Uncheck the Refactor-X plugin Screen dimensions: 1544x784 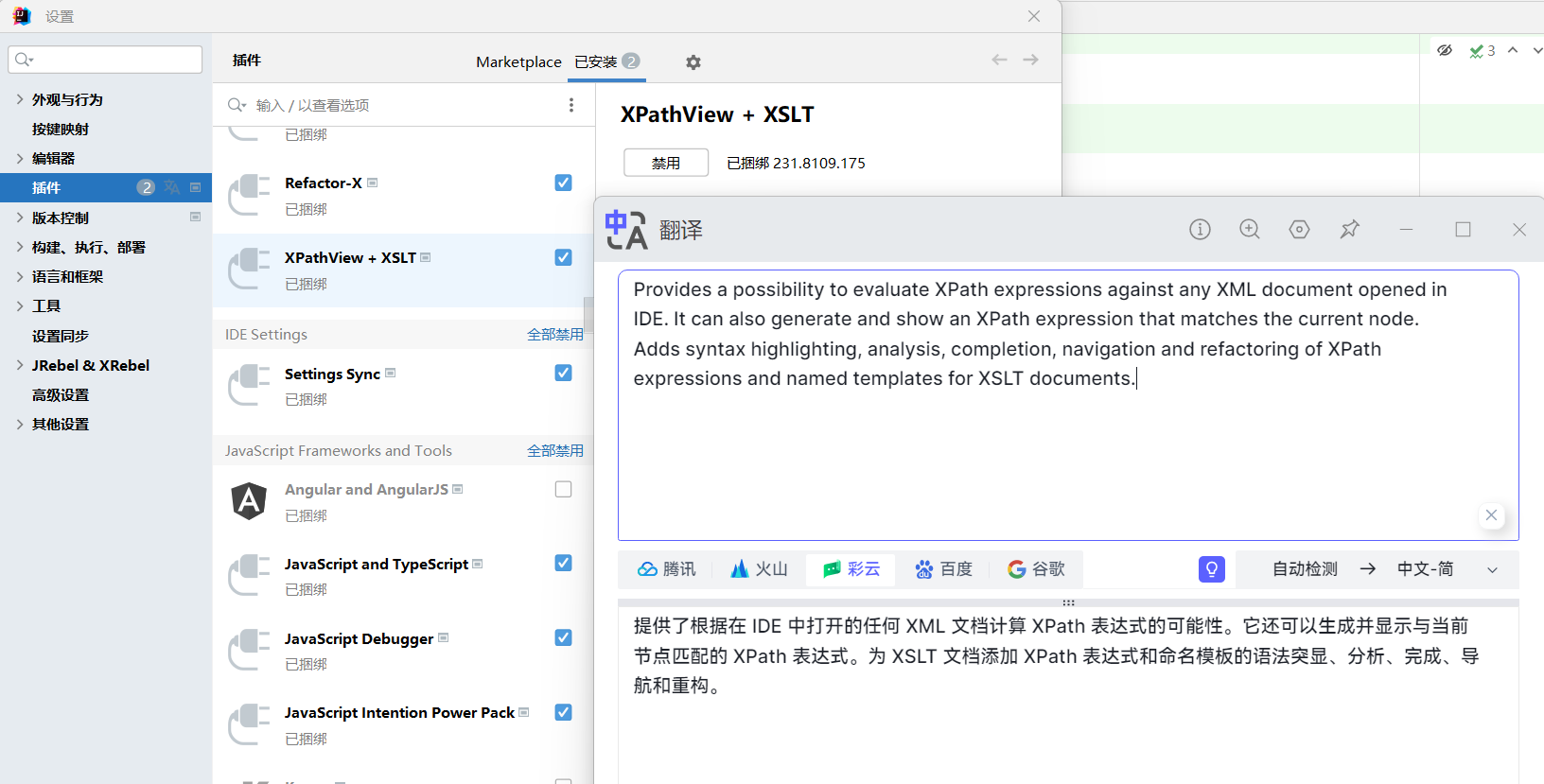click(563, 183)
